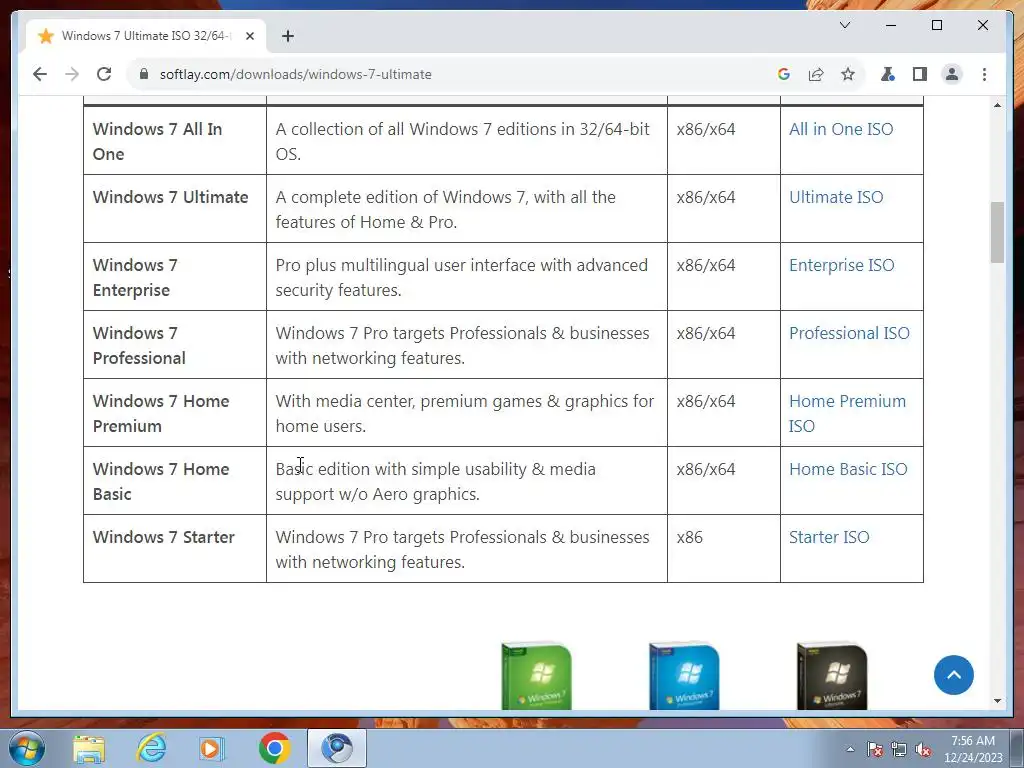Open the Starter ISO link
This screenshot has height=768, width=1024.
[829, 537]
